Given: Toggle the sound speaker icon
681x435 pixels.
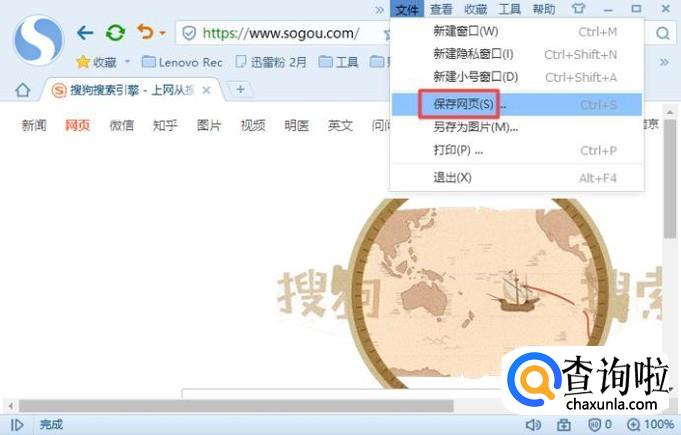Looking at the screenshot, I should (x=533, y=425).
